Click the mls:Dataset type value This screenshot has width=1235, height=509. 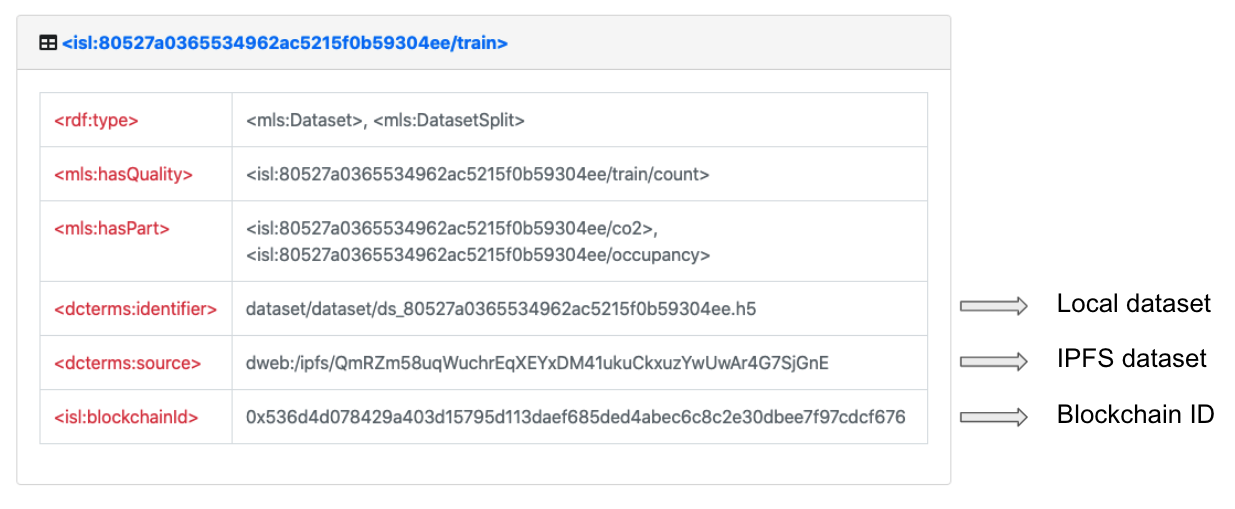(304, 120)
